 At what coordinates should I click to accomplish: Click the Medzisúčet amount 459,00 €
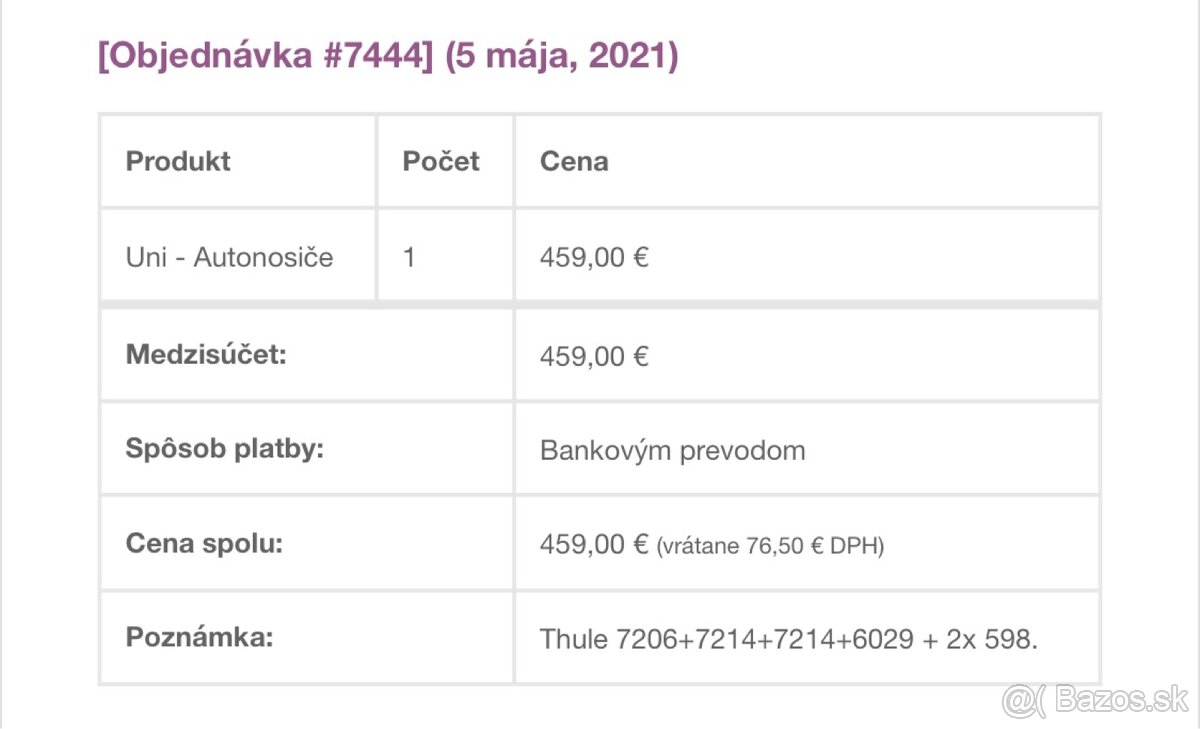594,356
